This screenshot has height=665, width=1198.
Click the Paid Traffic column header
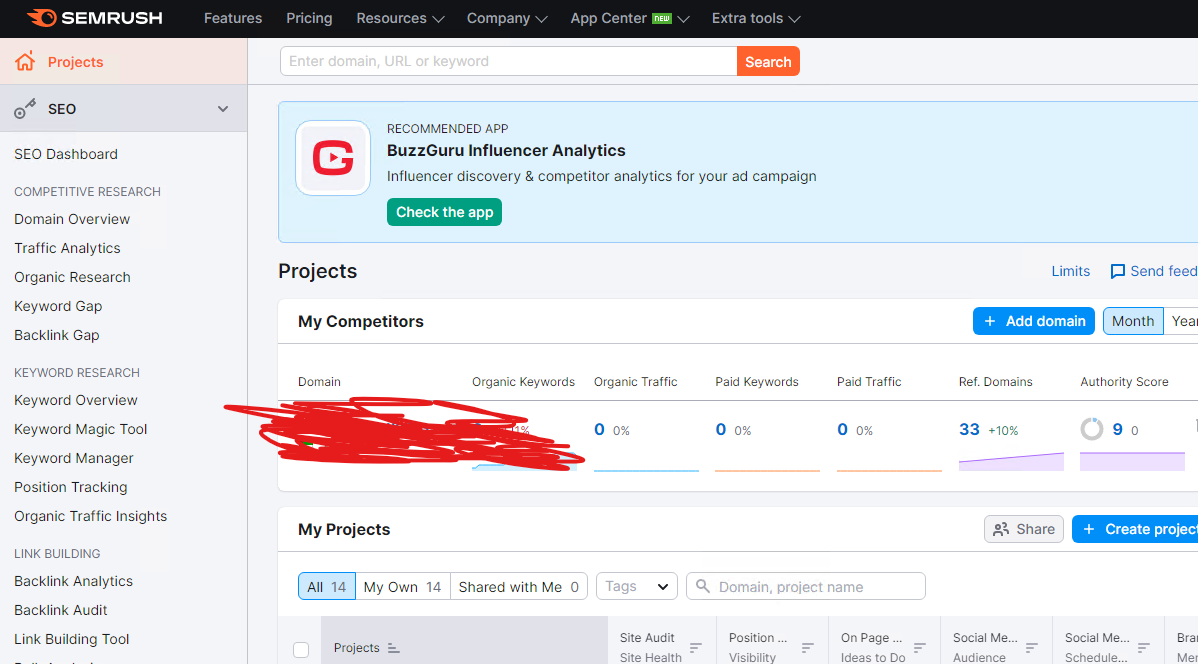(869, 382)
